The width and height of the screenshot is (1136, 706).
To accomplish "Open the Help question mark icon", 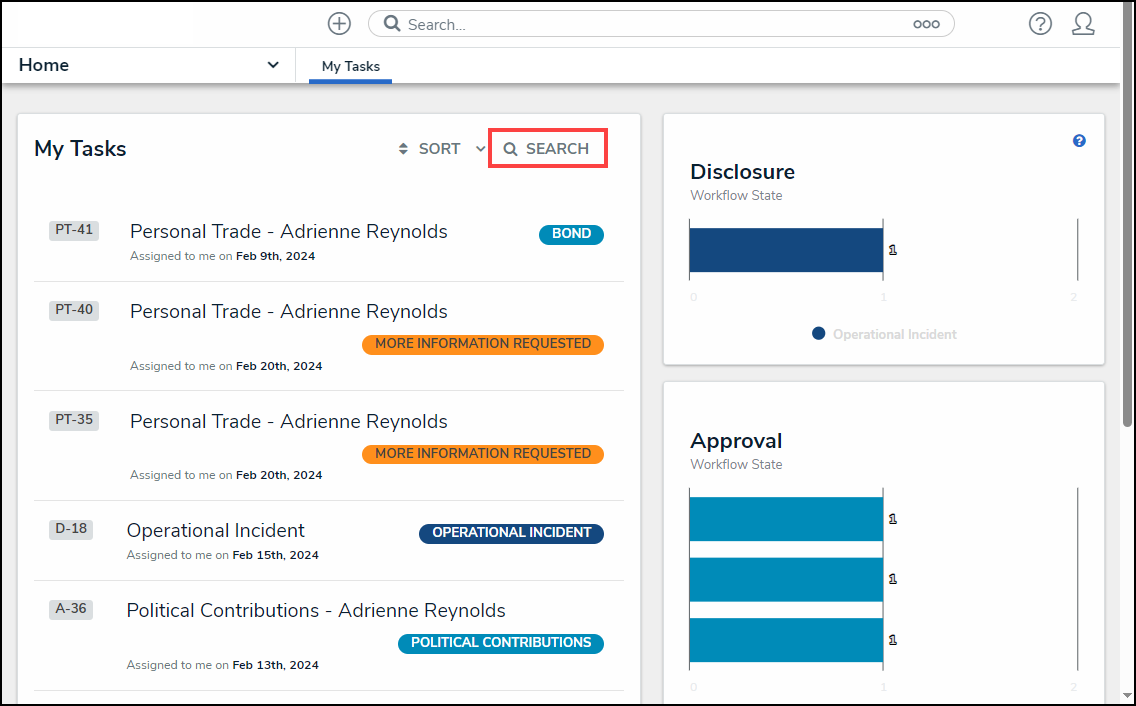I will tap(1040, 24).
